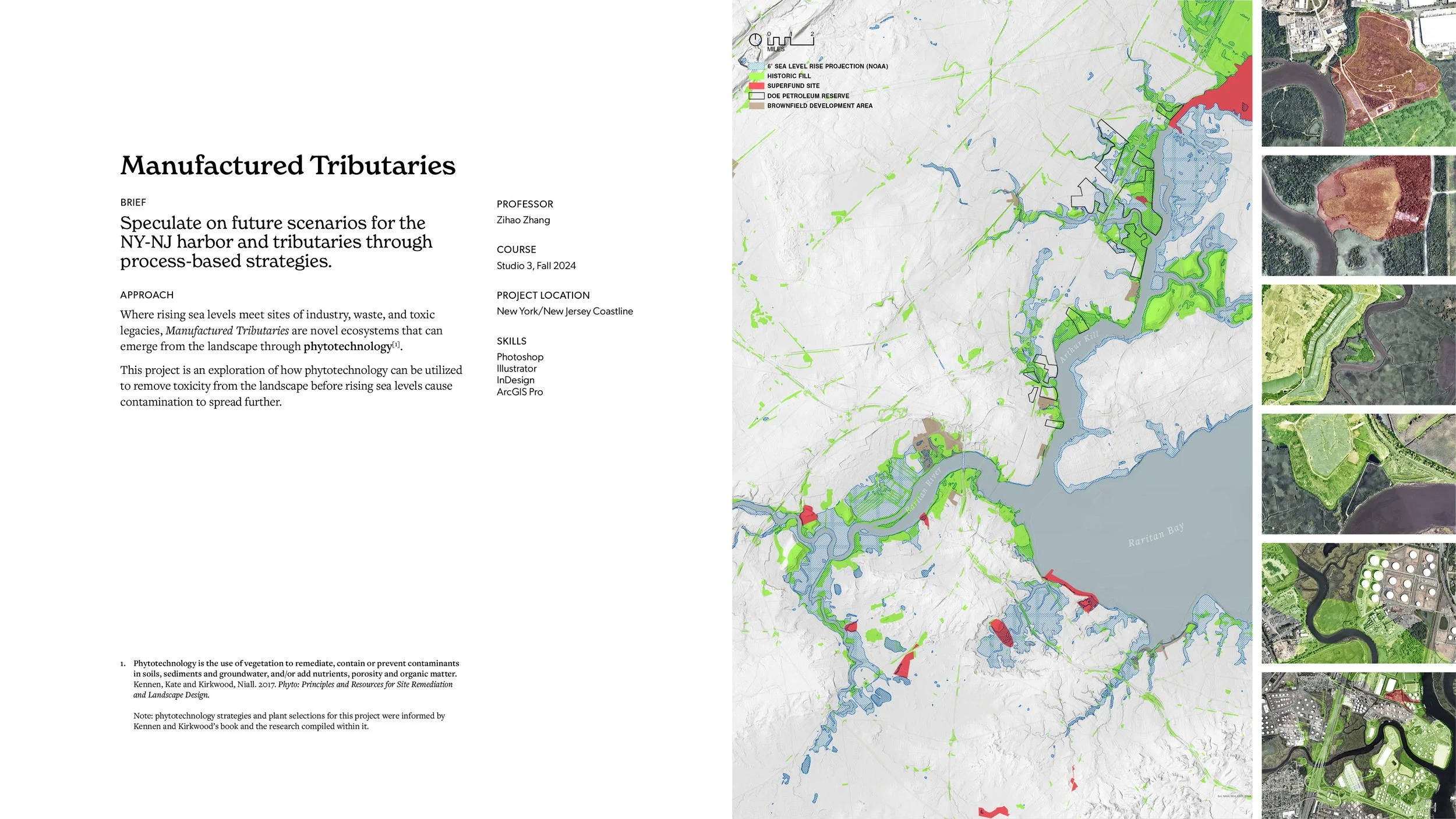The image size is (1456, 819).
Task: Open the third thumbnail with yellow-green terraces
Action: point(1358,345)
